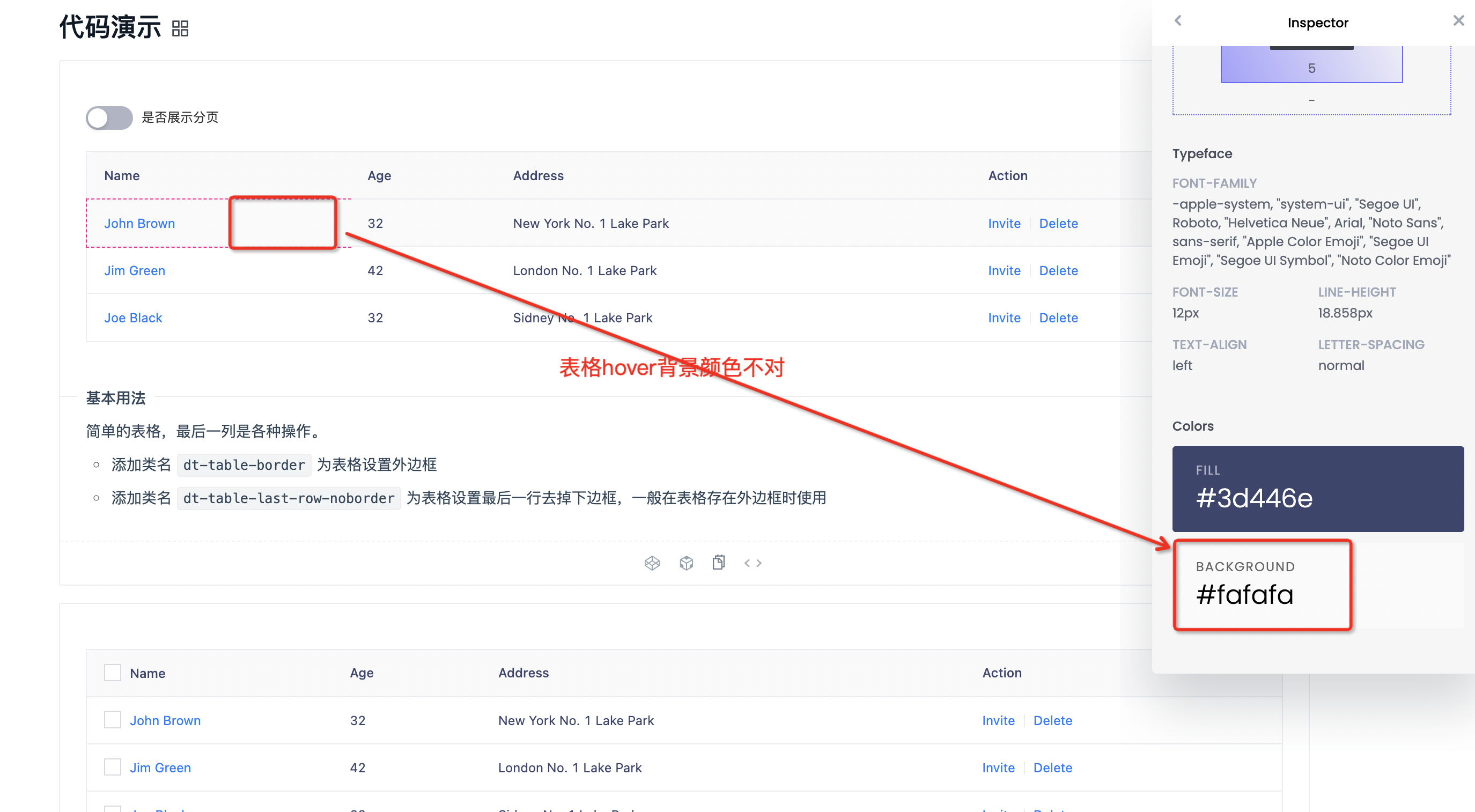The height and width of the screenshot is (812, 1475).
Task: Enable the 是否展示分页 toggle
Action: click(109, 117)
